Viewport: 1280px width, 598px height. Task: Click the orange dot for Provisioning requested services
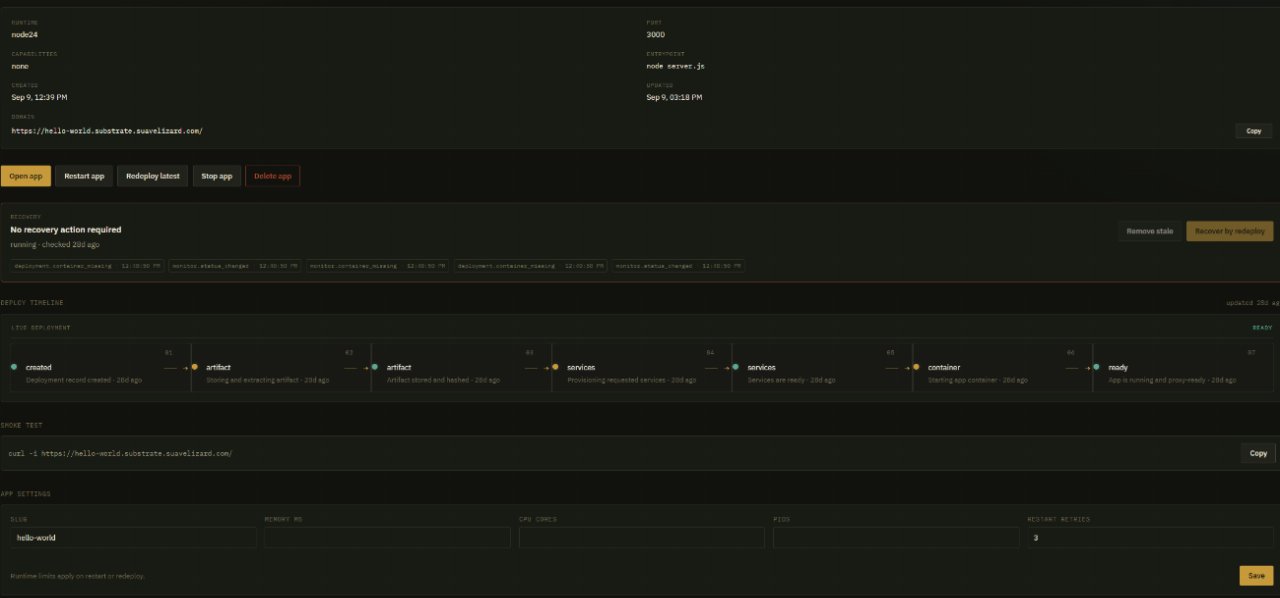[555, 367]
